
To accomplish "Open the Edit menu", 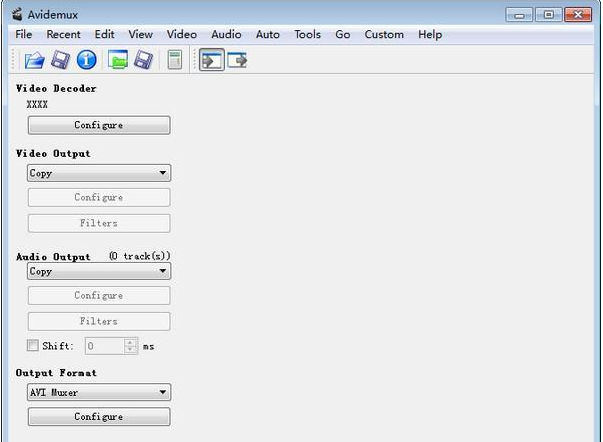I will point(104,35).
